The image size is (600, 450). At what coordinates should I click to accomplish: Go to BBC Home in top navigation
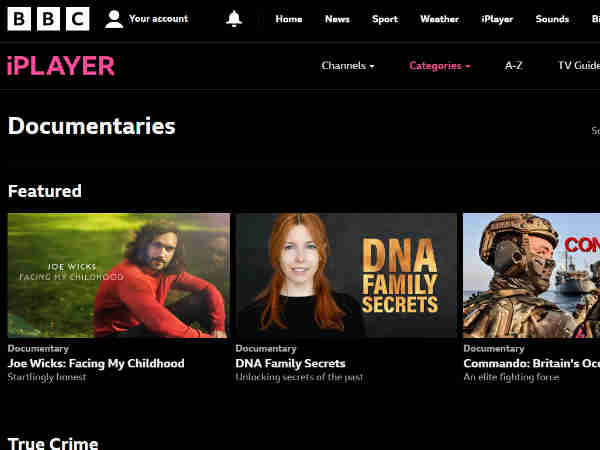[x=289, y=19]
